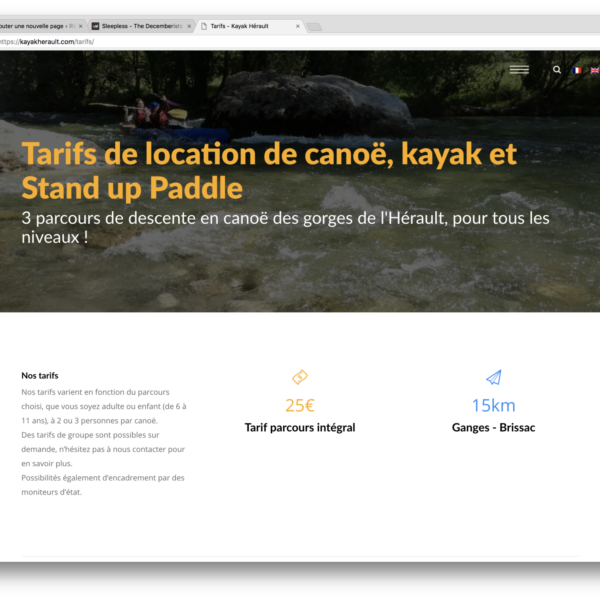
Task: Click 'Tarif parcours intégral' label
Action: (299, 428)
